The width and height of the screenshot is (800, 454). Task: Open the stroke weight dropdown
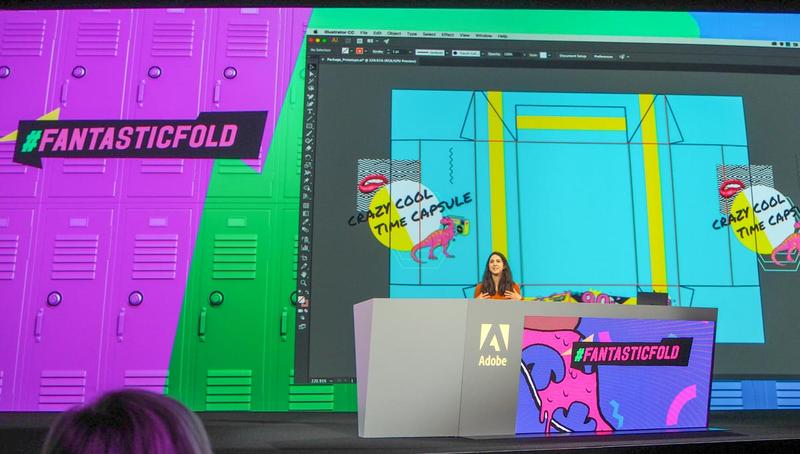point(410,52)
